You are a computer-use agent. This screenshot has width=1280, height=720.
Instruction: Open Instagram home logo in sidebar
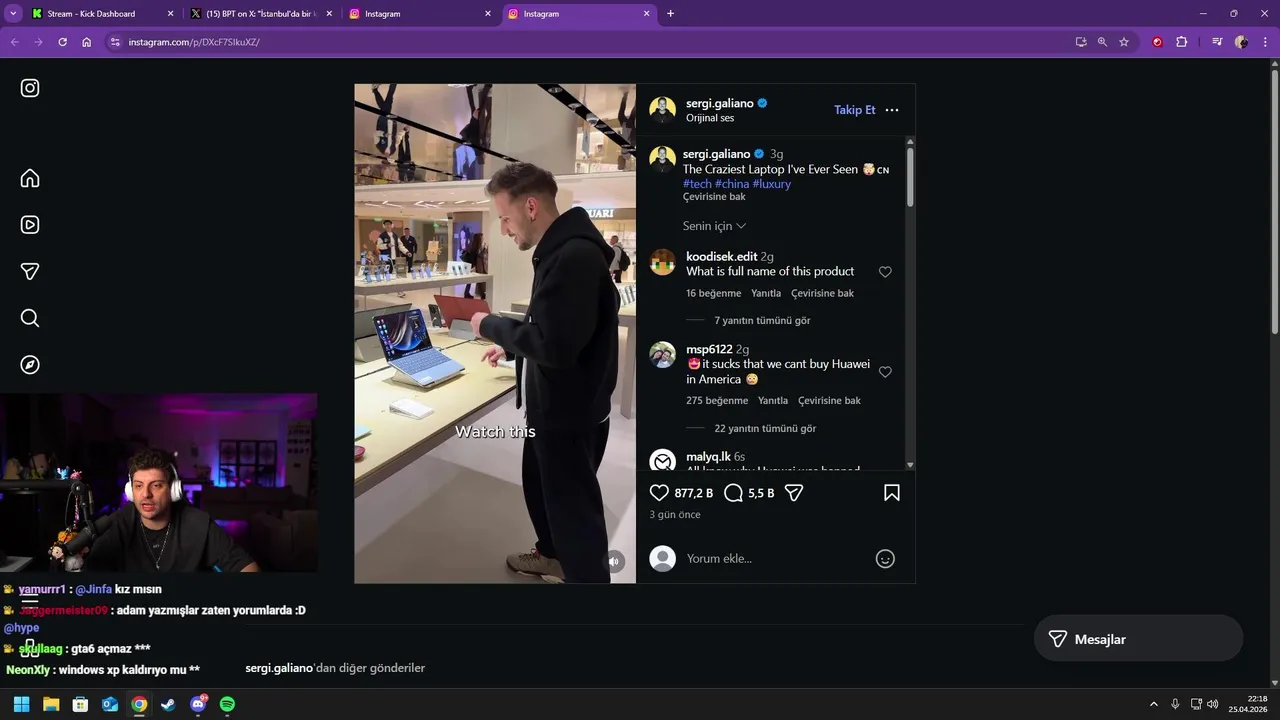(x=30, y=88)
